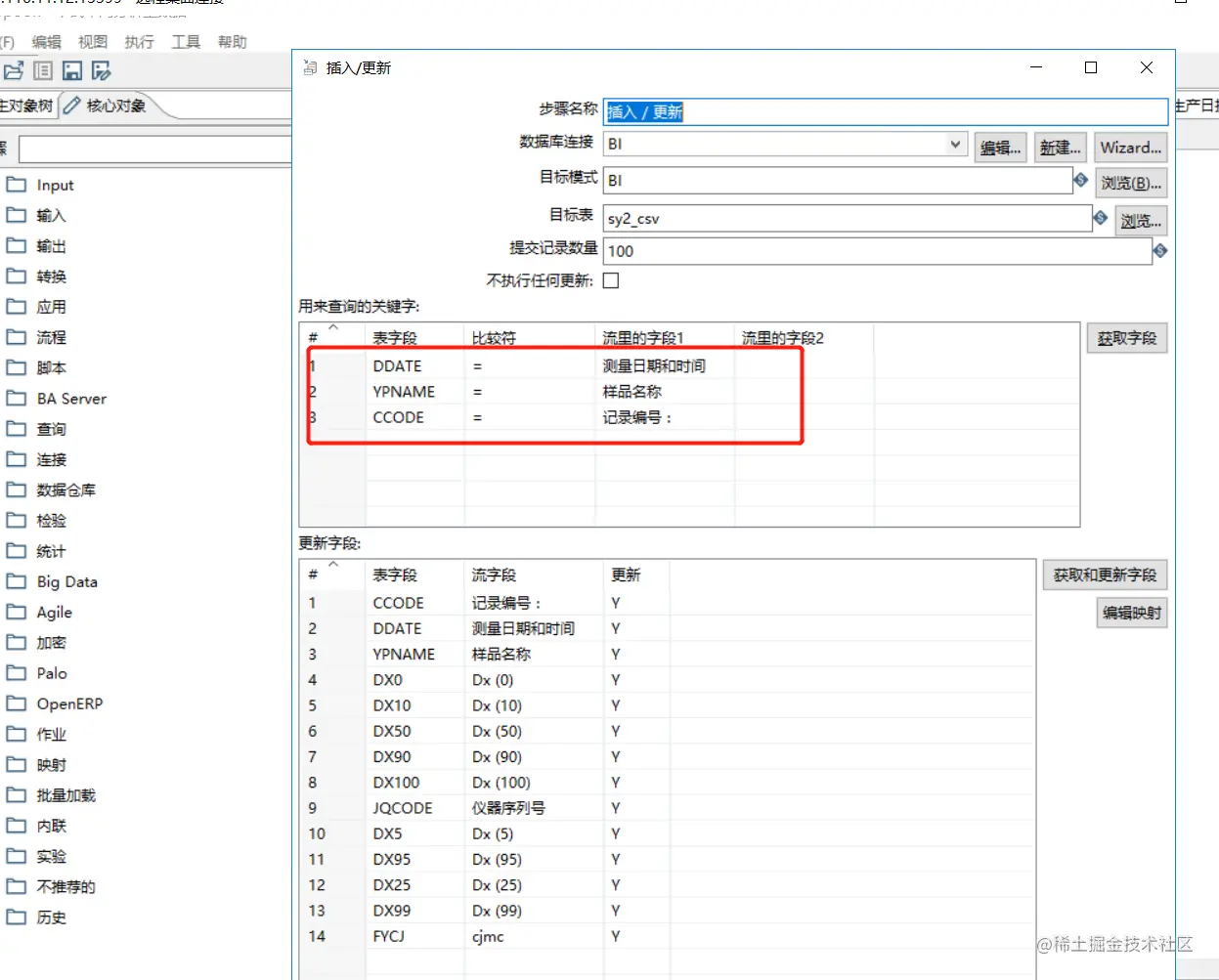Click the 步骤名称 input field
Image resolution: width=1219 pixels, height=980 pixels.
886,112
